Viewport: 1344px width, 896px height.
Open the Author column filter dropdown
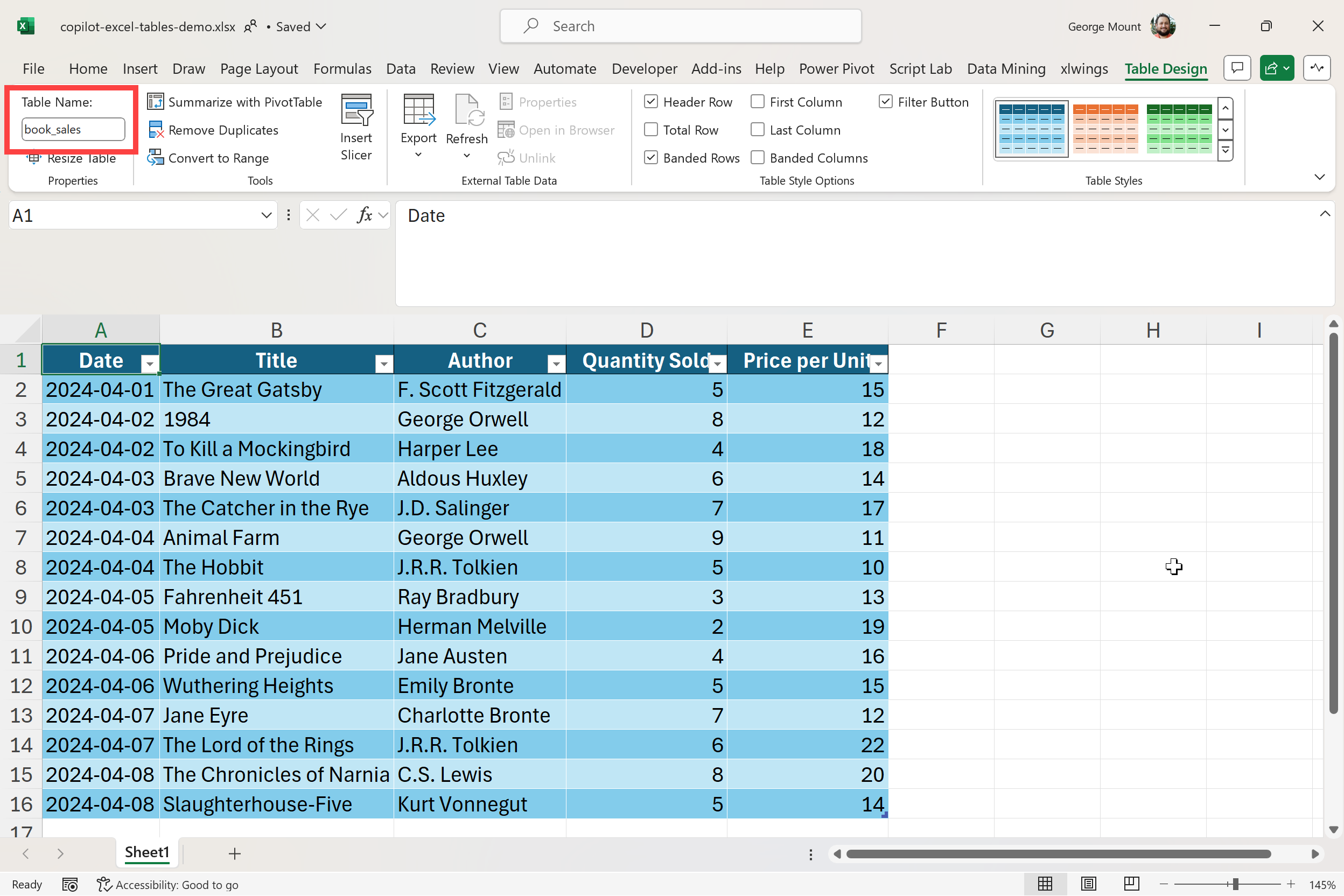(x=556, y=363)
